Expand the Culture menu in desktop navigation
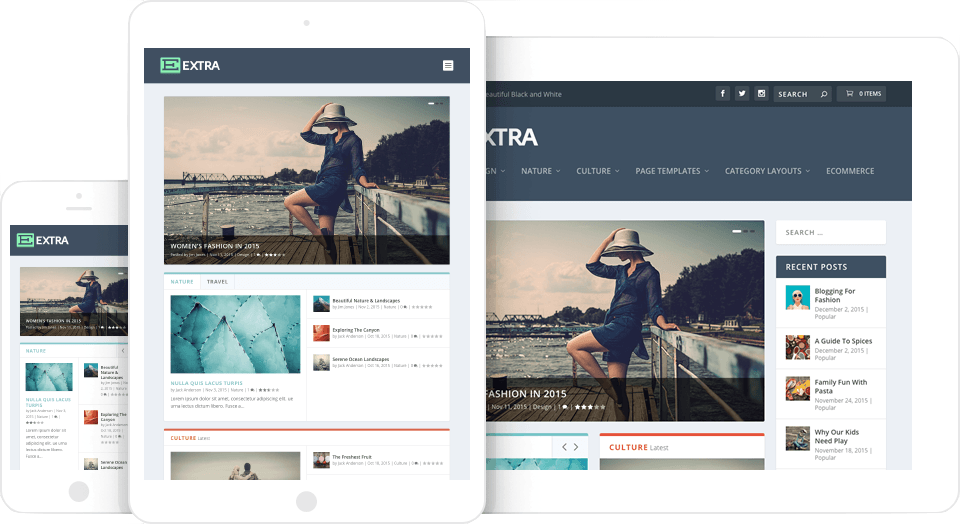 pyautogui.click(x=598, y=171)
